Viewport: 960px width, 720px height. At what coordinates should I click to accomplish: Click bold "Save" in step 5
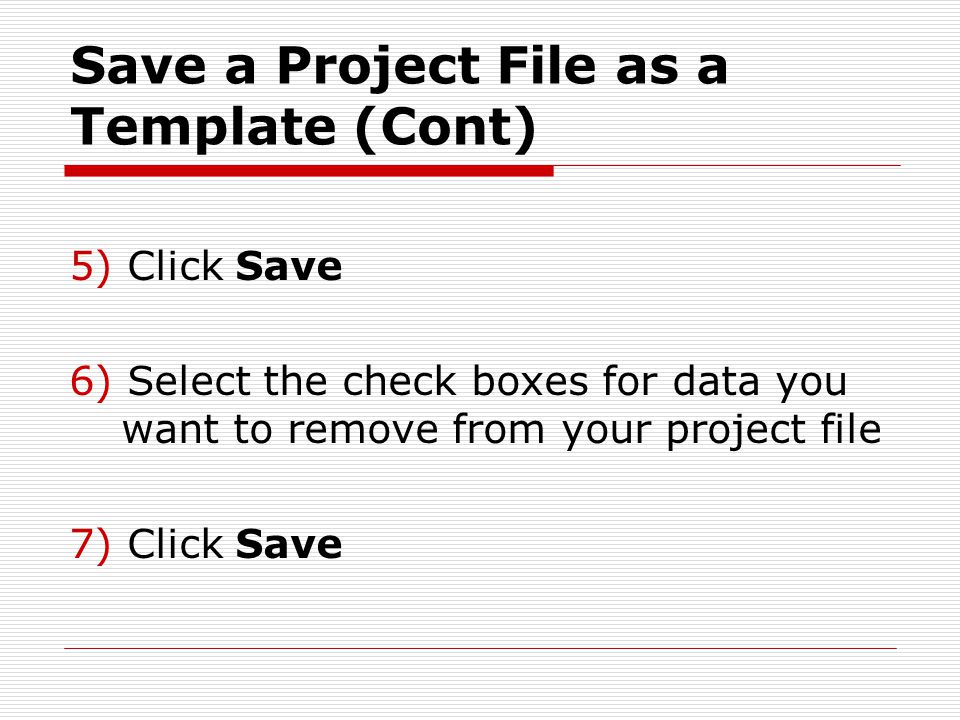289,266
